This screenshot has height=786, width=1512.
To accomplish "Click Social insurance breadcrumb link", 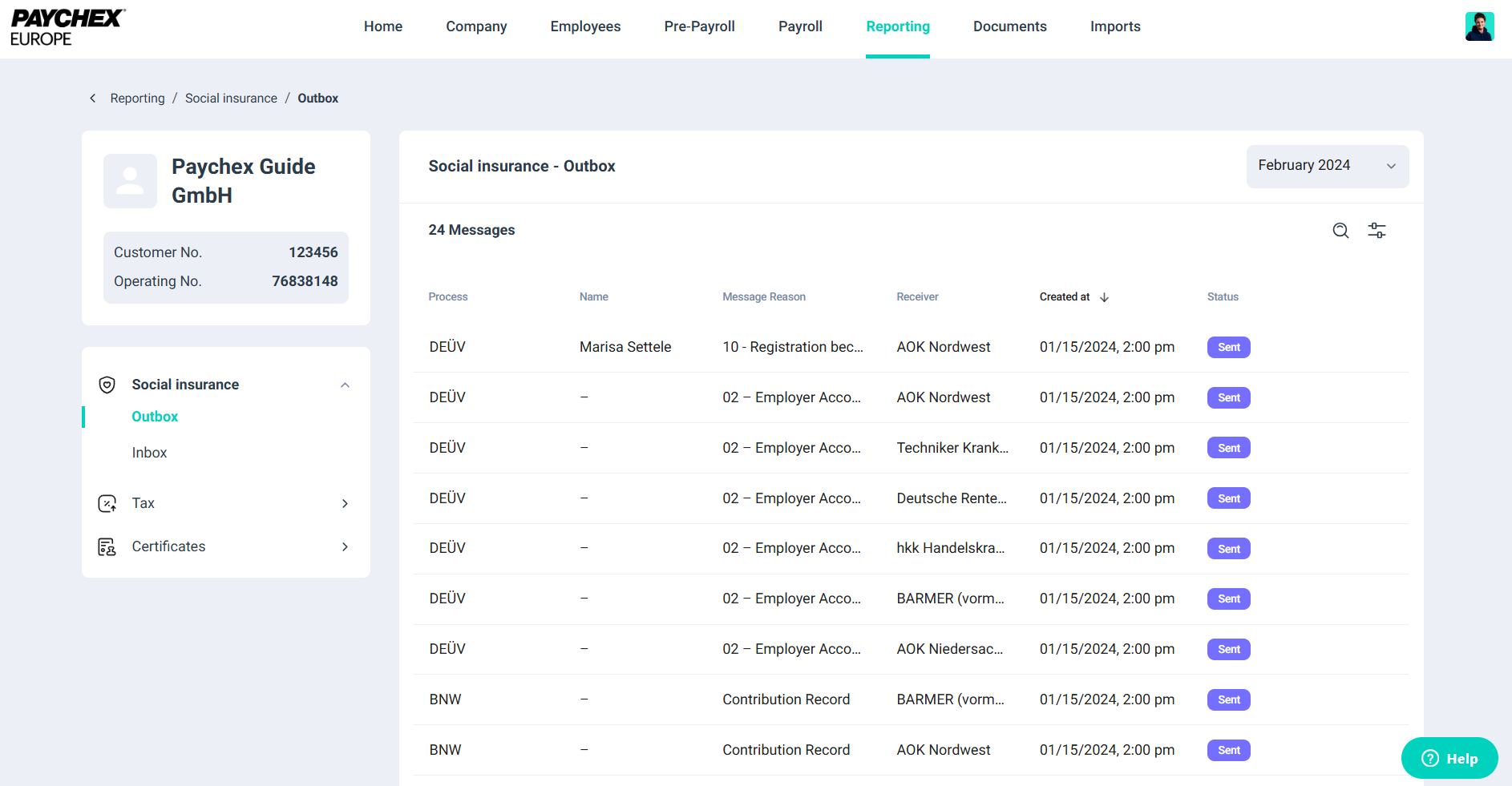I will pyautogui.click(x=231, y=98).
